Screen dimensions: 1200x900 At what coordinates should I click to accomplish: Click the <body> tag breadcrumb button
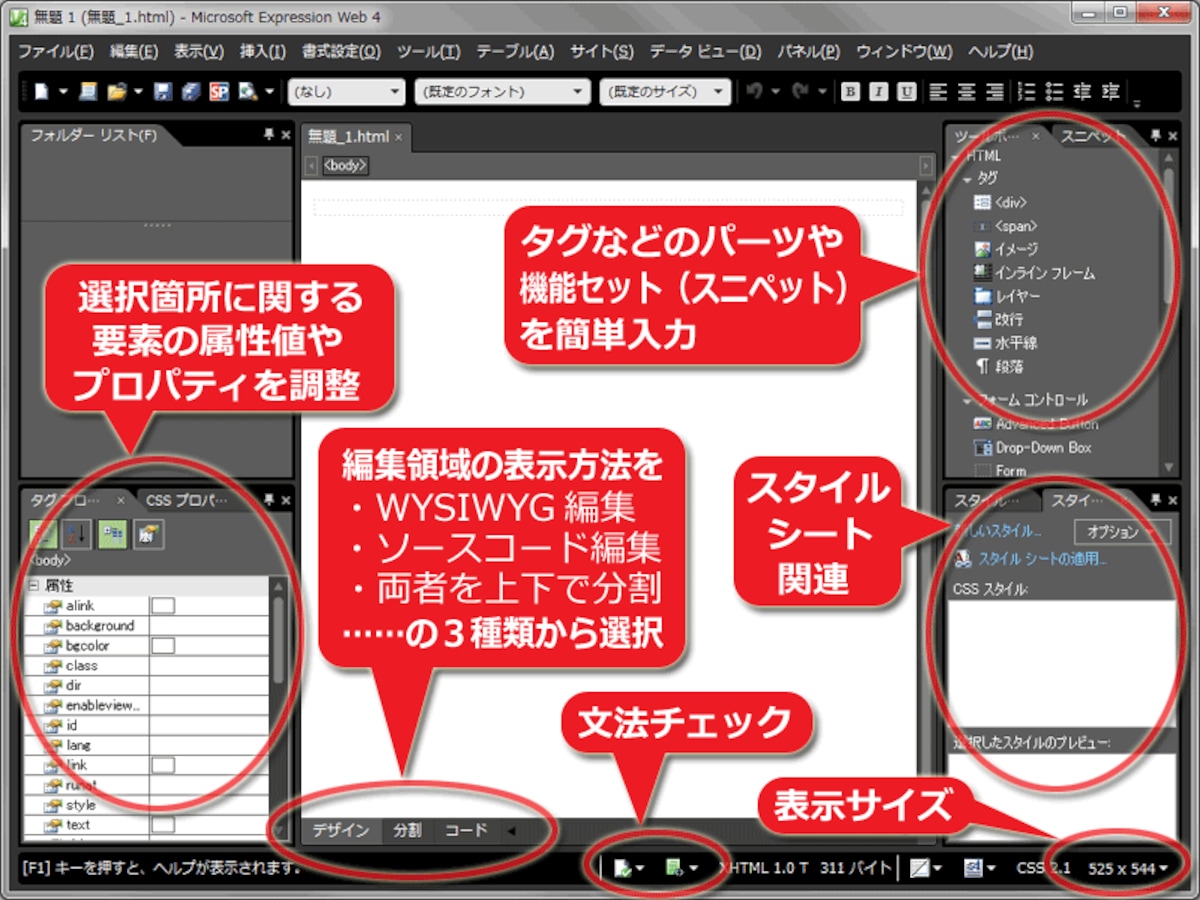(345, 166)
